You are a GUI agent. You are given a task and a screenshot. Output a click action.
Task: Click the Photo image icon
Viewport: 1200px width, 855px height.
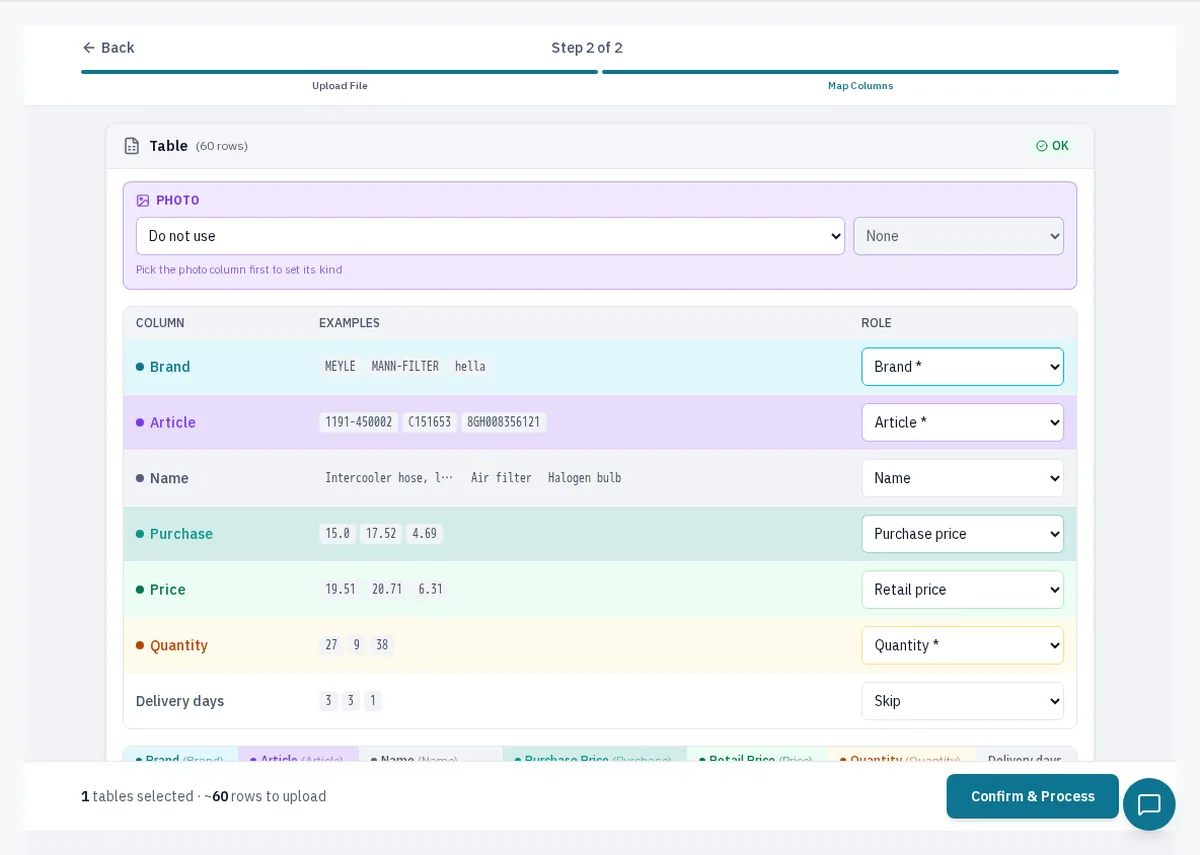tap(143, 201)
